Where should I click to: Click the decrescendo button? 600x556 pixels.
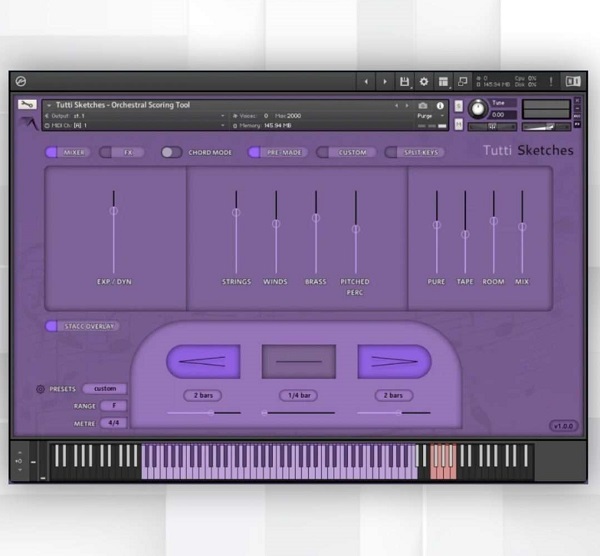[x=395, y=362]
